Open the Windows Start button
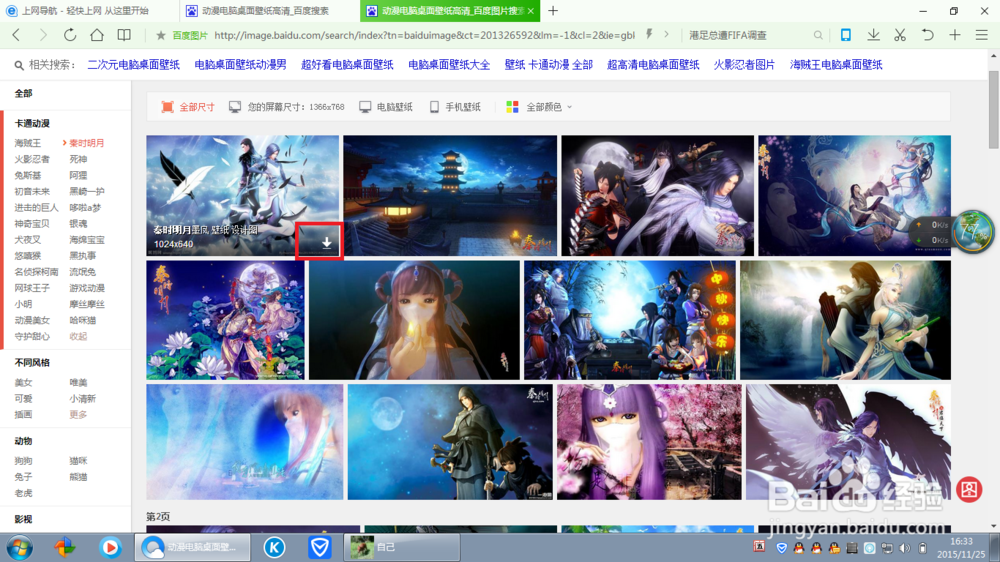The height and width of the screenshot is (562, 1000). click(20, 547)
